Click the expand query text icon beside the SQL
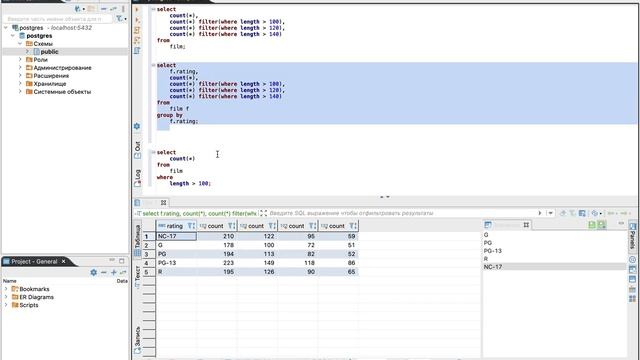The width and height of the screenshot is (640, 360). 263,213
